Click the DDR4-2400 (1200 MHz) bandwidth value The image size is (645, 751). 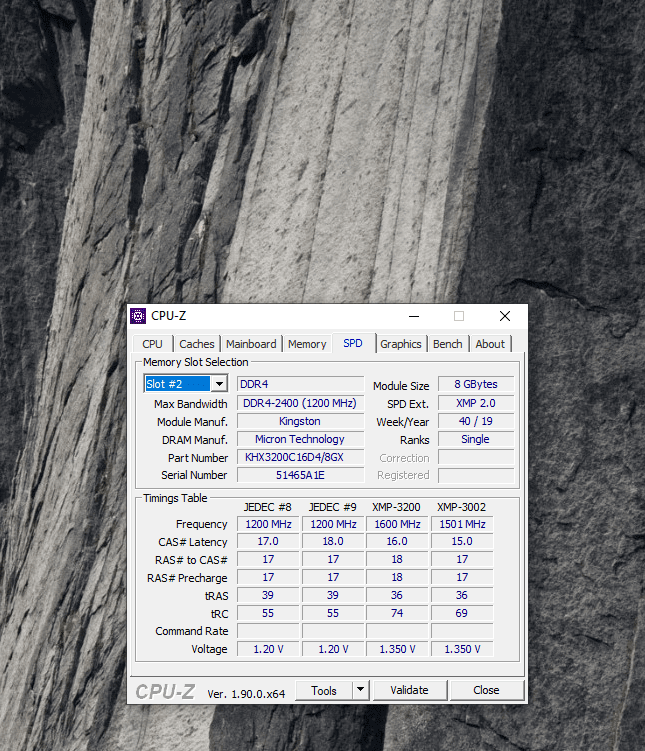coord(300,403)
